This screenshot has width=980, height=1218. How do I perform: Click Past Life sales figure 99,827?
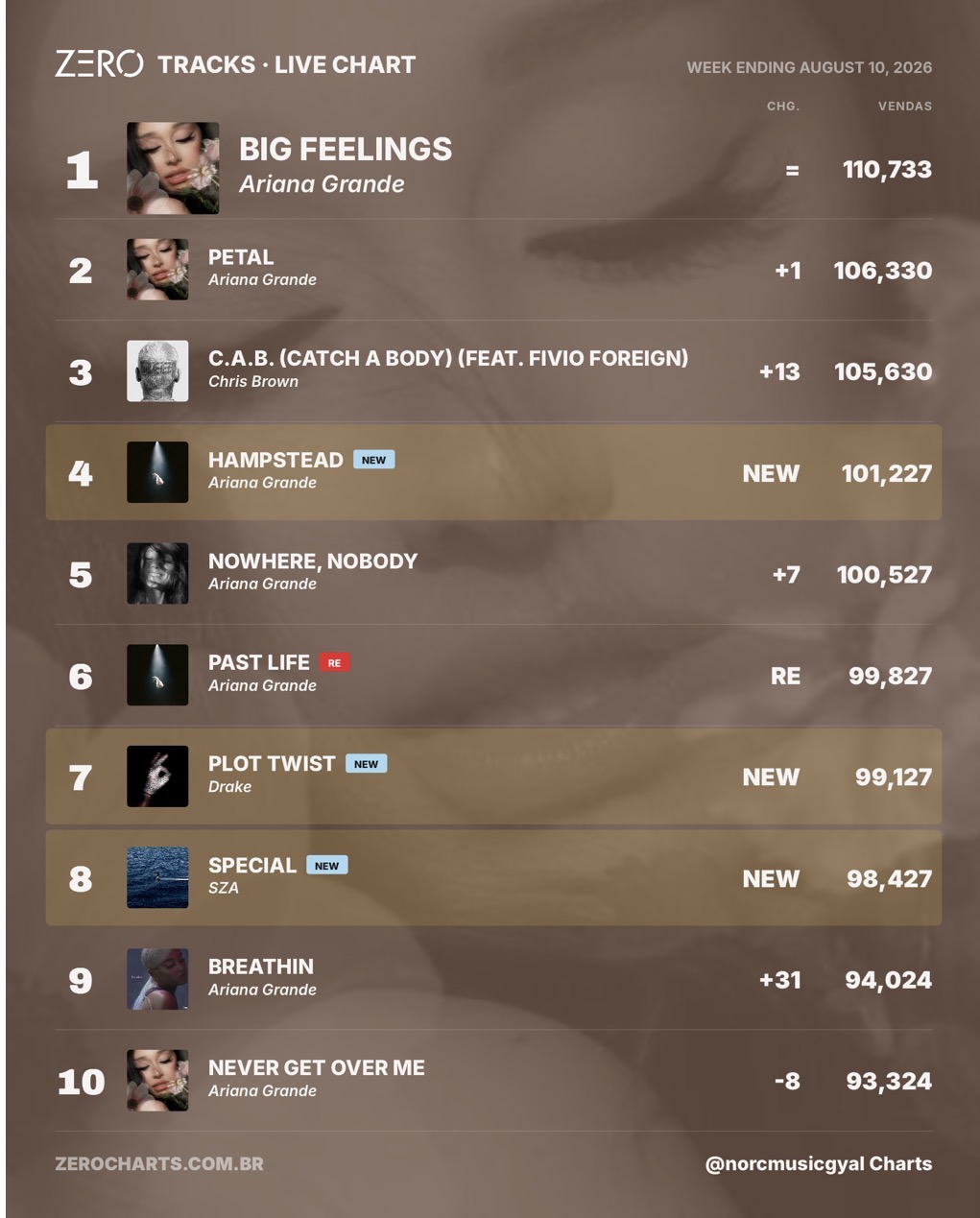tap(890, 676)
